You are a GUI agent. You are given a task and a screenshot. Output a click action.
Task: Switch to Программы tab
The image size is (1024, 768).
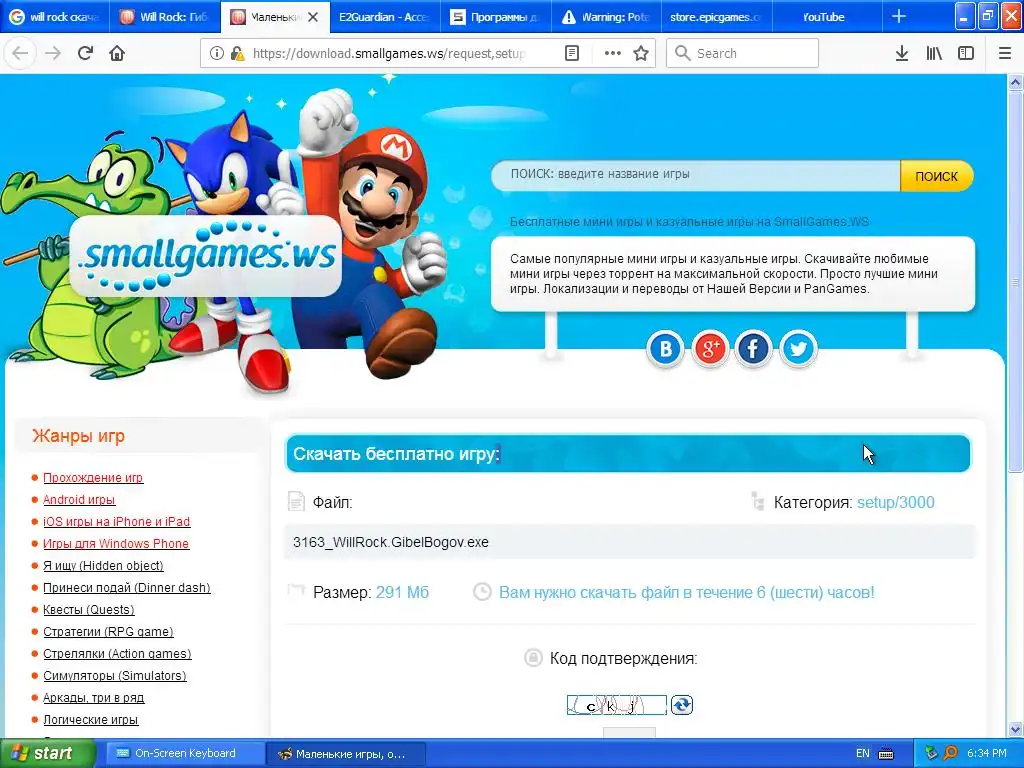[496, 17]
